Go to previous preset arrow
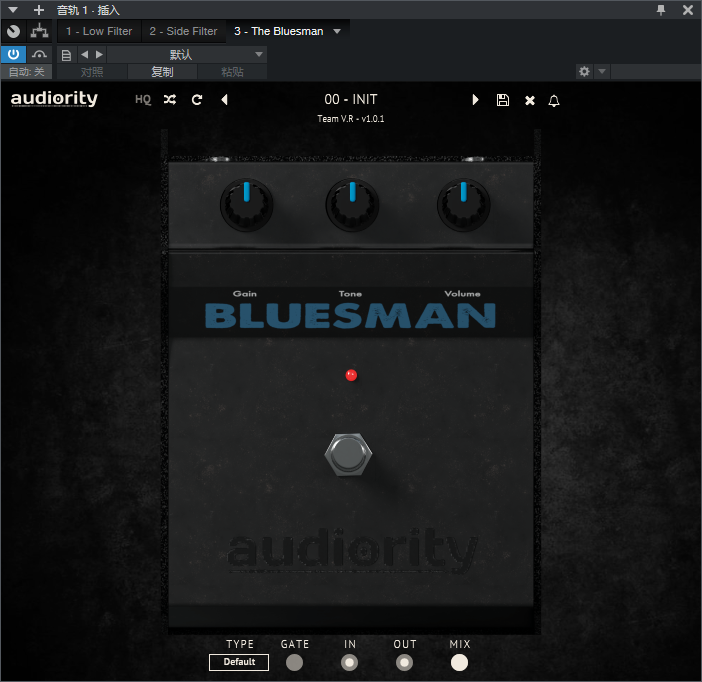The image size is (702, 682). [x=225, y=99]
